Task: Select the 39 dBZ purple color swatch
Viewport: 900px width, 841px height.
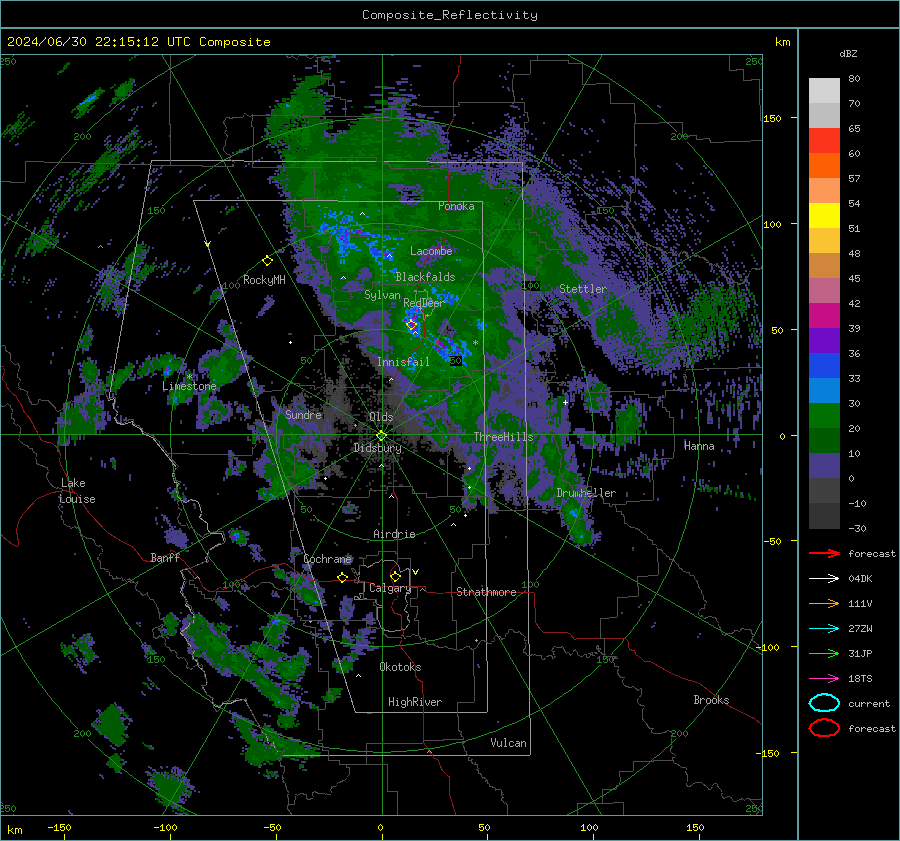Action: (x=824, y=340)
